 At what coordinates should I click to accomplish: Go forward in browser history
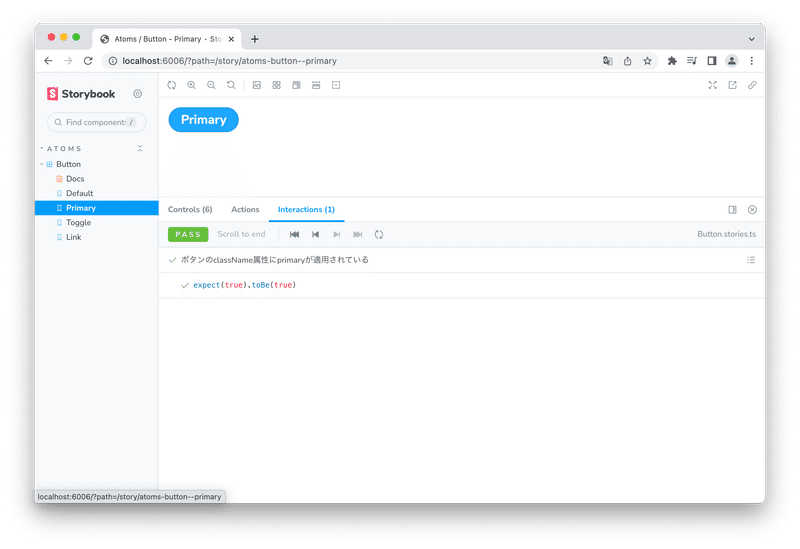pos(68,61)
